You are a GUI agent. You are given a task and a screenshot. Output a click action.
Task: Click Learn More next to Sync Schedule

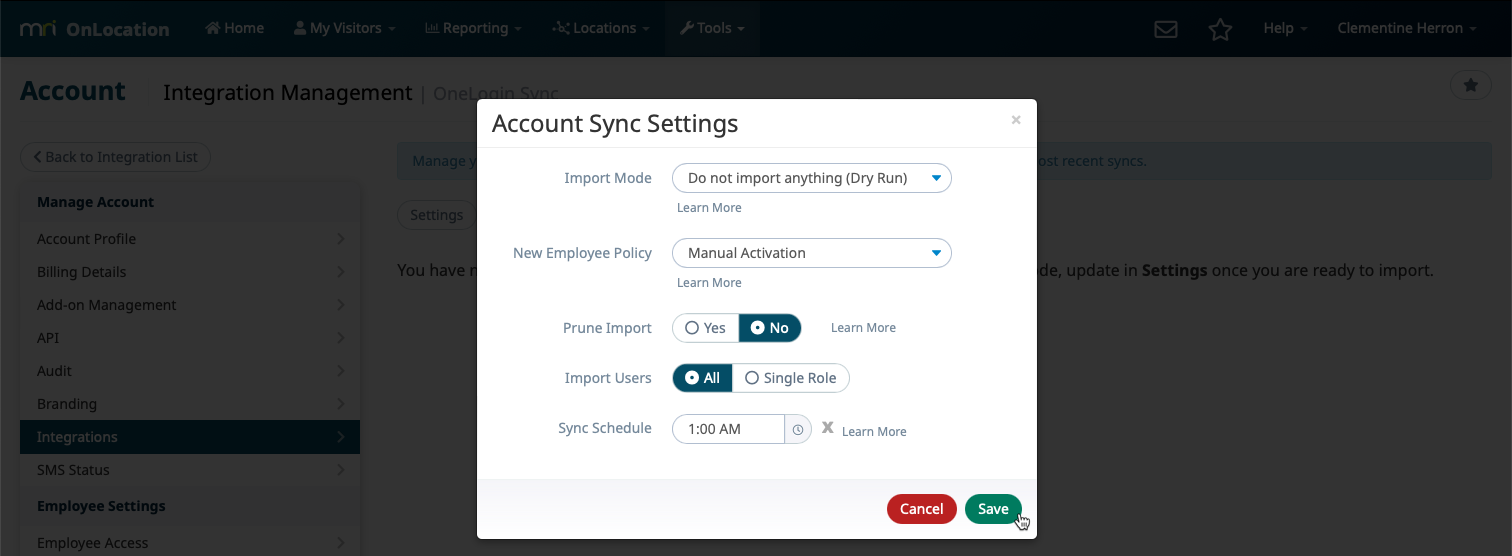point(874,432)
